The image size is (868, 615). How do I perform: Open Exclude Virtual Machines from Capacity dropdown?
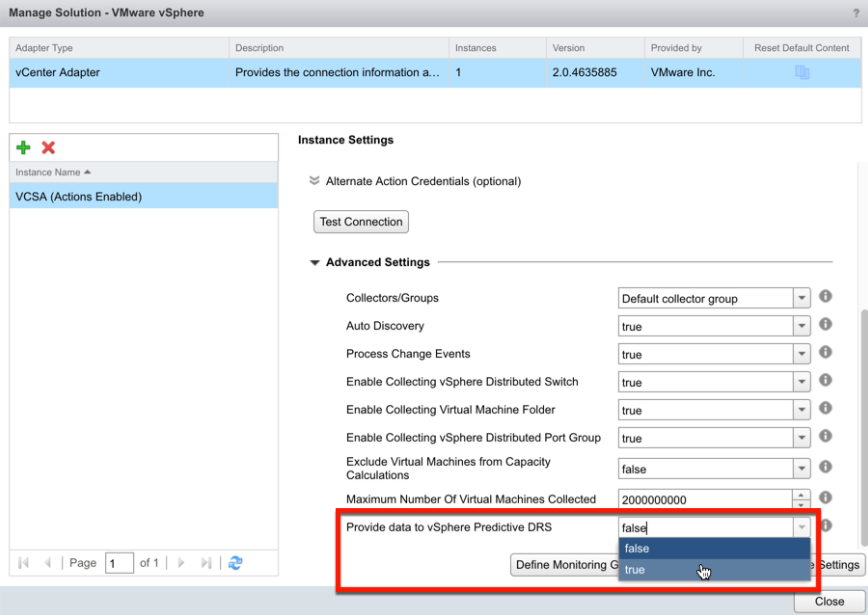pos(802,469)
